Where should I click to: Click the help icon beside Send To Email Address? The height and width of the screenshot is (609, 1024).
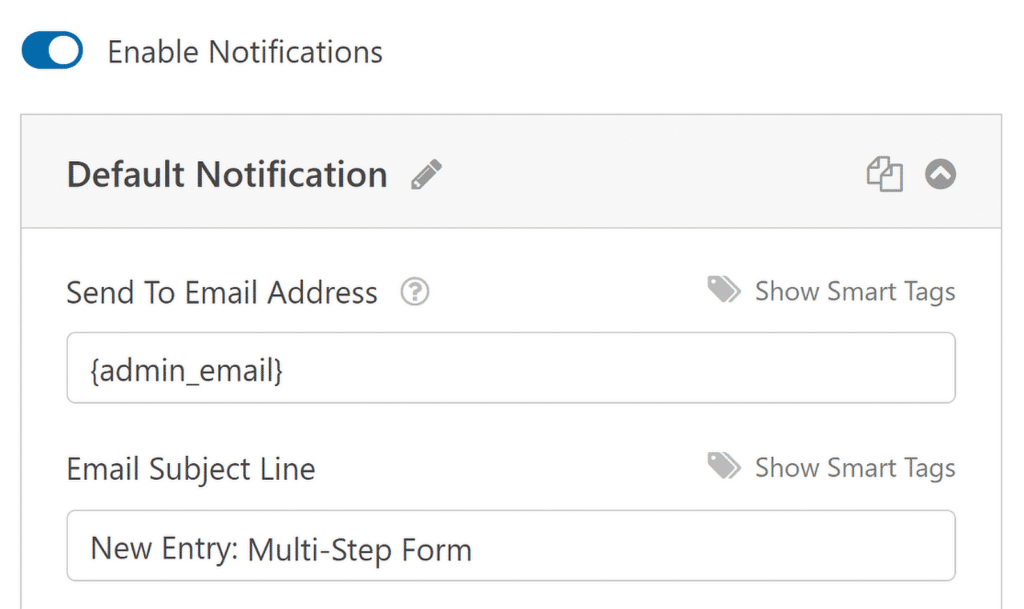coord(414,291)
